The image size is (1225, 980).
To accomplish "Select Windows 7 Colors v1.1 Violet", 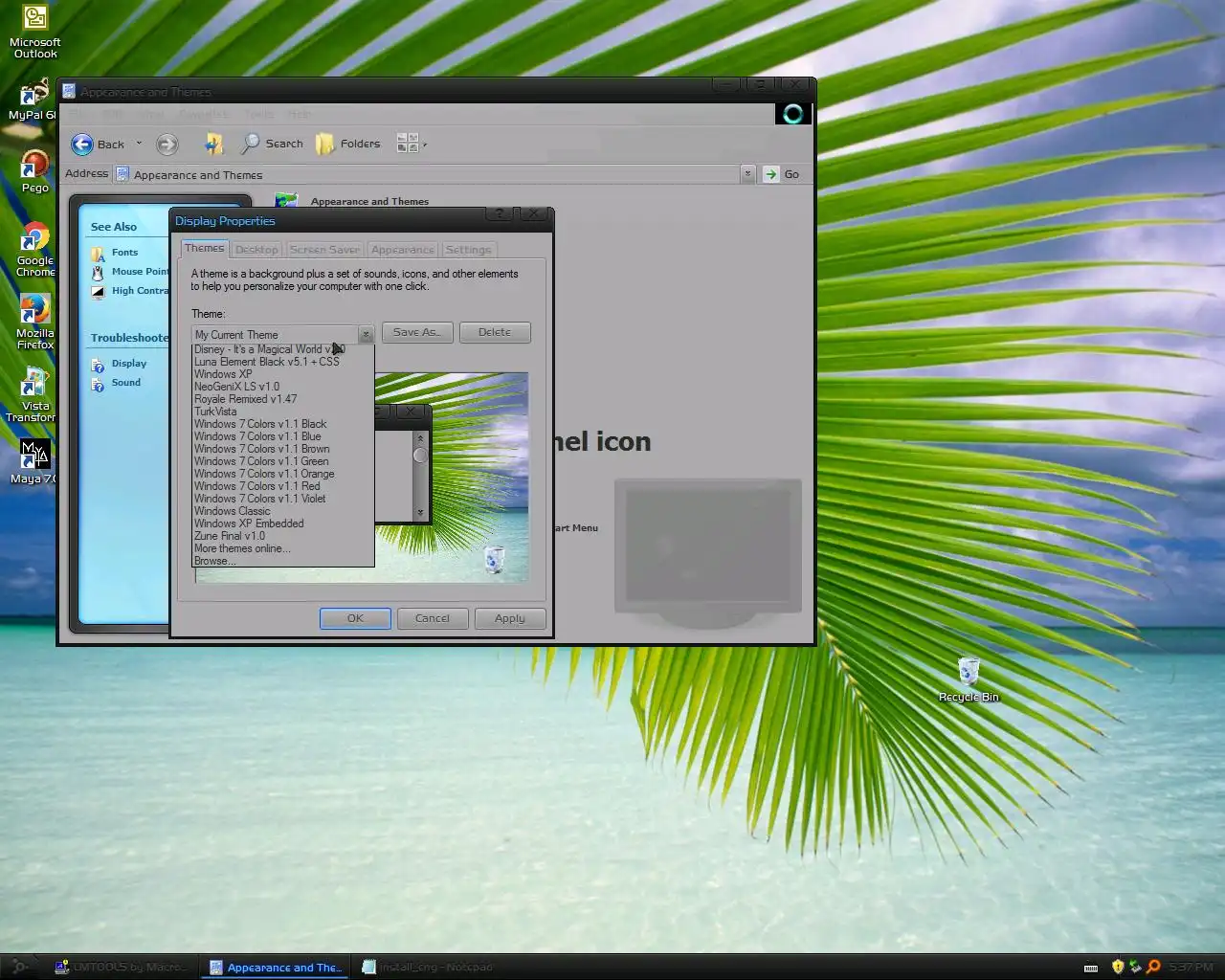I will point(282,499).
